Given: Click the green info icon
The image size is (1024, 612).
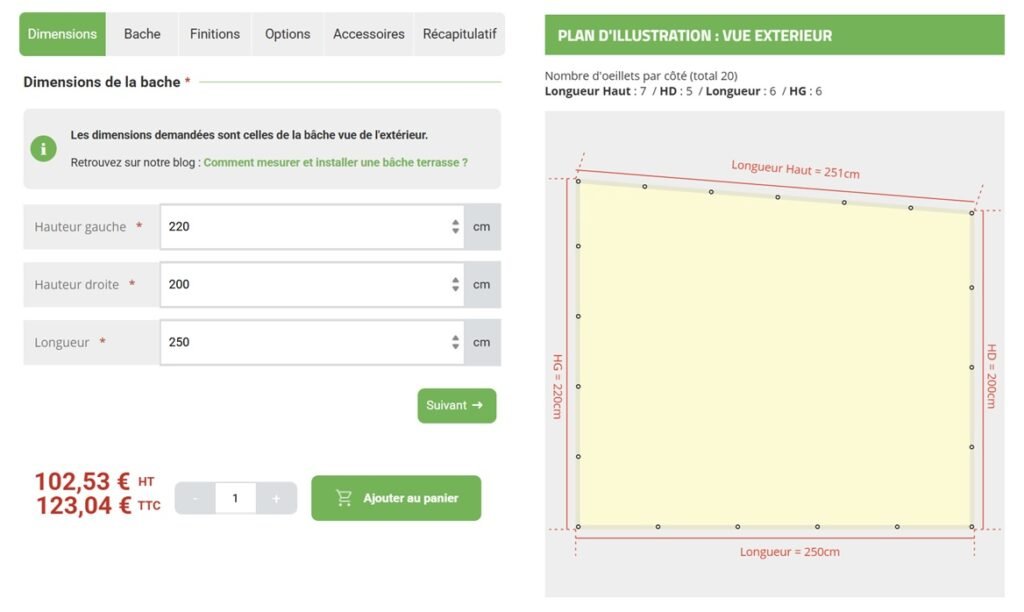Looking at the screenshot, I should 44,149.
